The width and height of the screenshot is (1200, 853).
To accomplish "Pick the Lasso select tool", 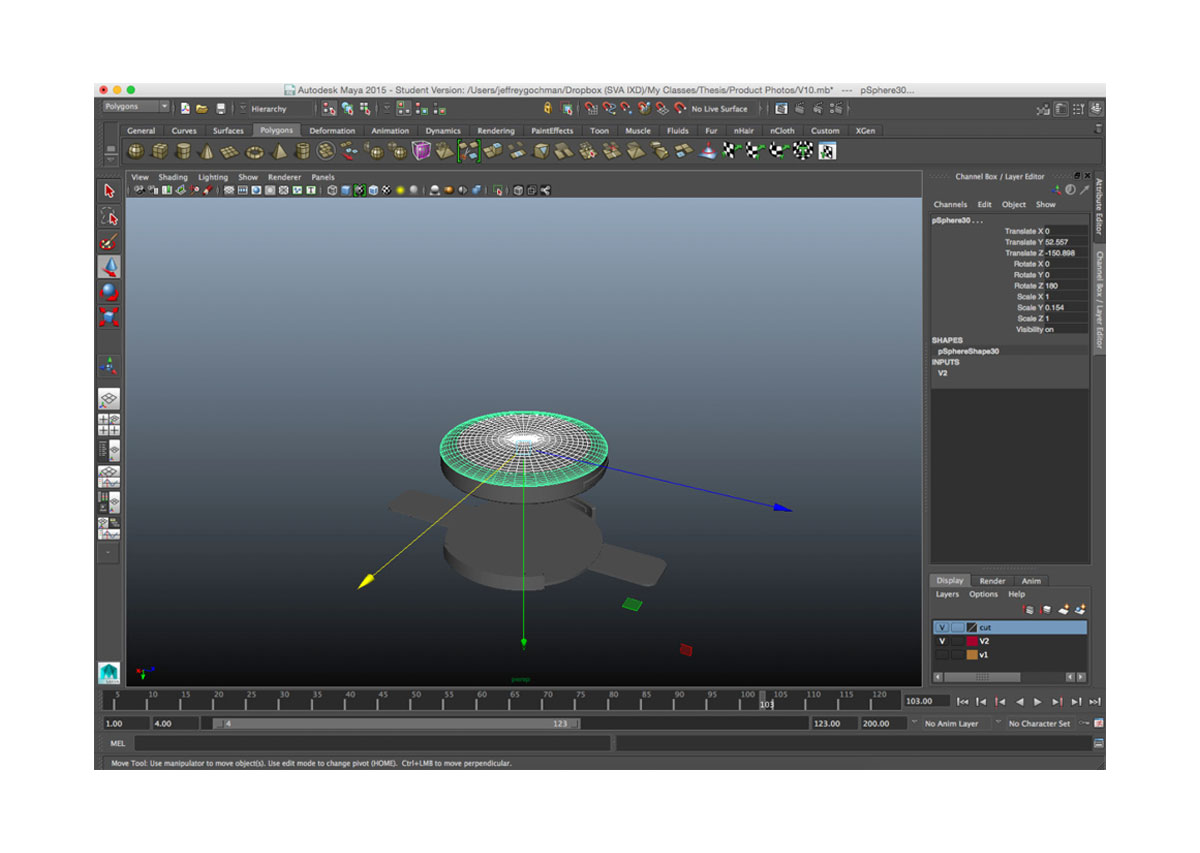I will pos(110,217).
